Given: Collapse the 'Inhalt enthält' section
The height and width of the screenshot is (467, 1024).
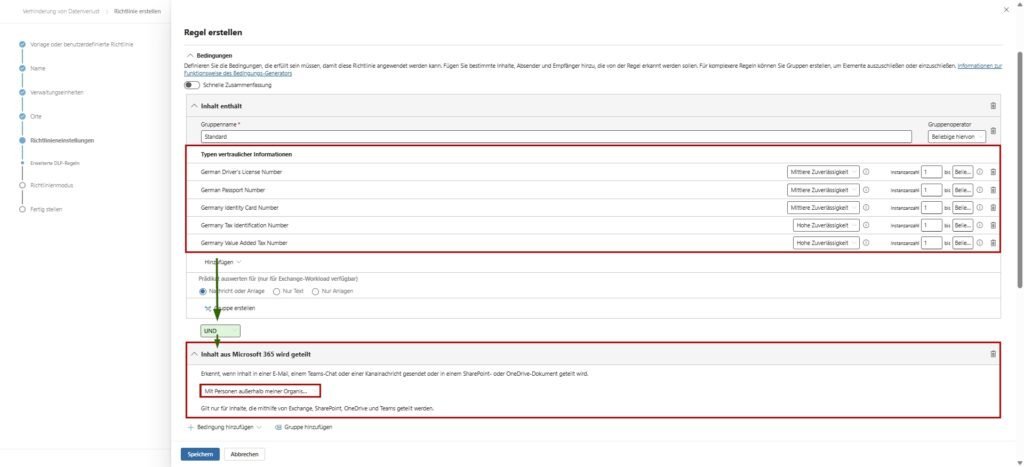Looking at the screenshot, I should [x=195, y=106].
